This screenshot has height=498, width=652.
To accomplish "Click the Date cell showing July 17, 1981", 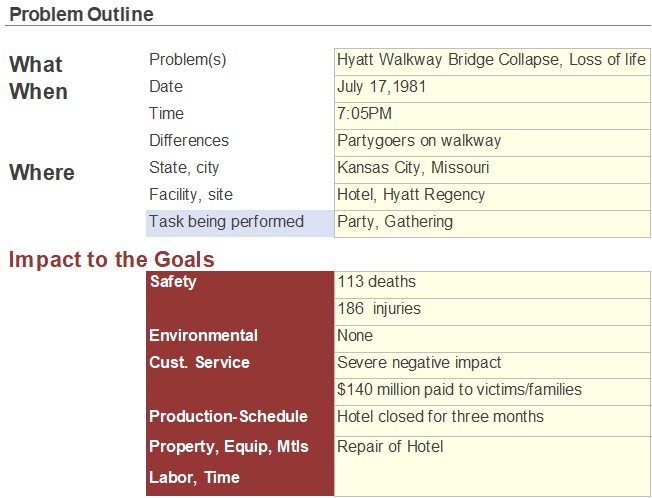I will pyautogui.click(x=492, y=89).
